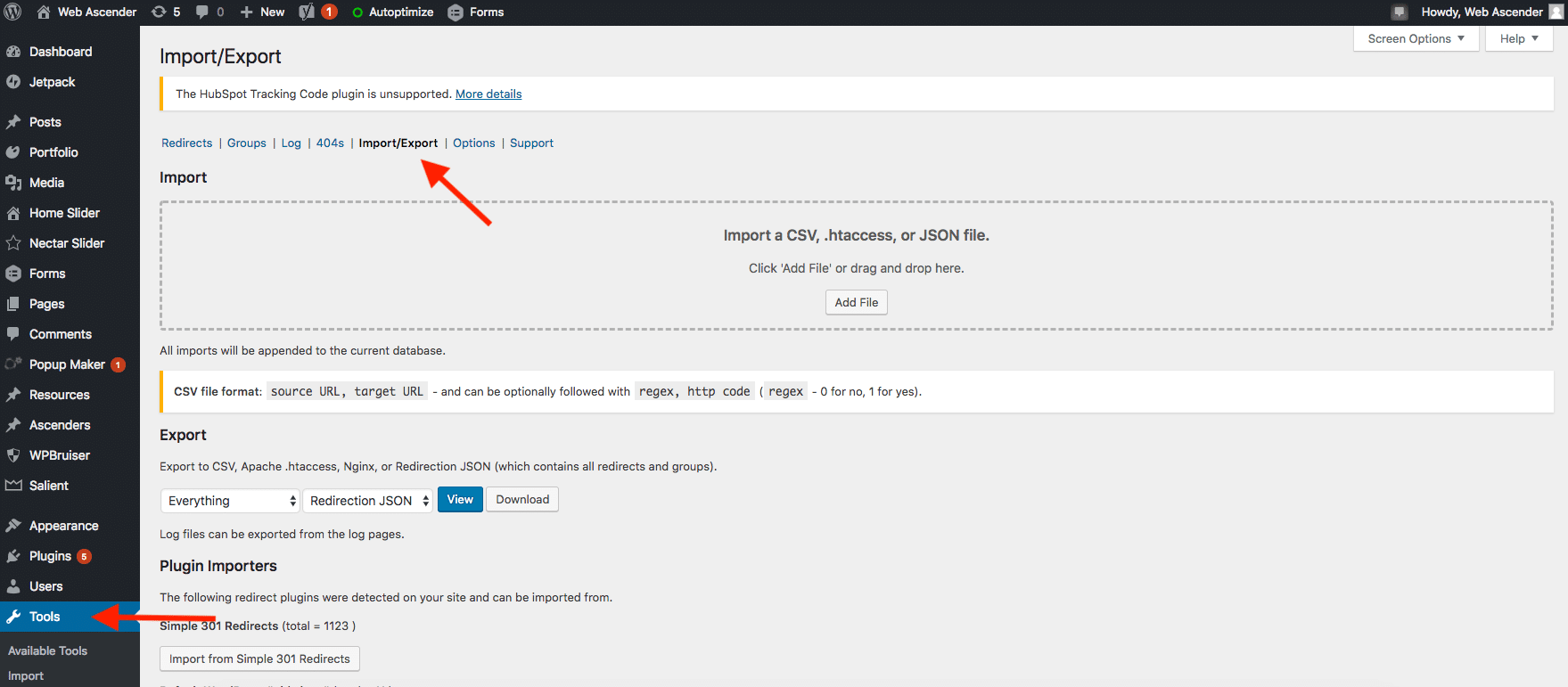This screenshot has width=1568, height=687.
Task: Expand the Screen Options panel
Action: pos(1416,39)
